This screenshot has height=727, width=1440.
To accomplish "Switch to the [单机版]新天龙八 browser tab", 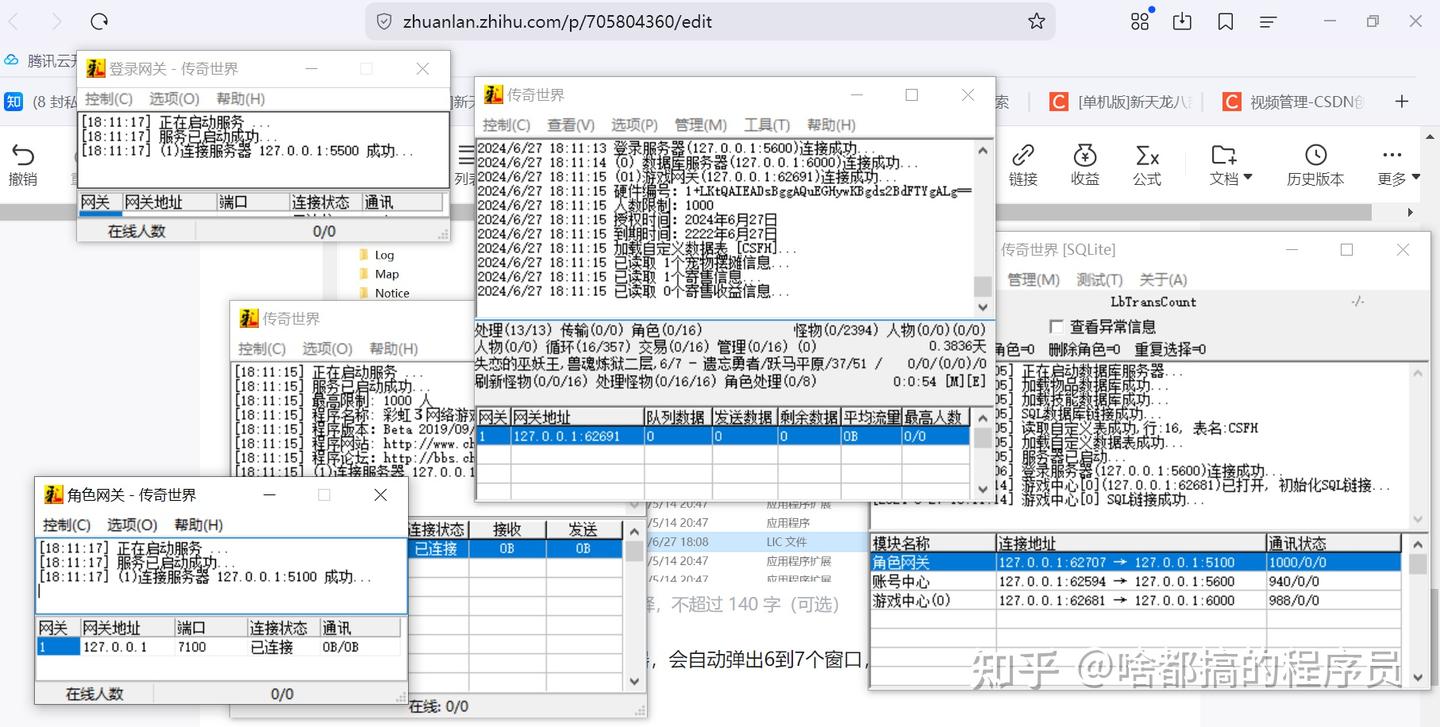I will [x=1120, y=101].
